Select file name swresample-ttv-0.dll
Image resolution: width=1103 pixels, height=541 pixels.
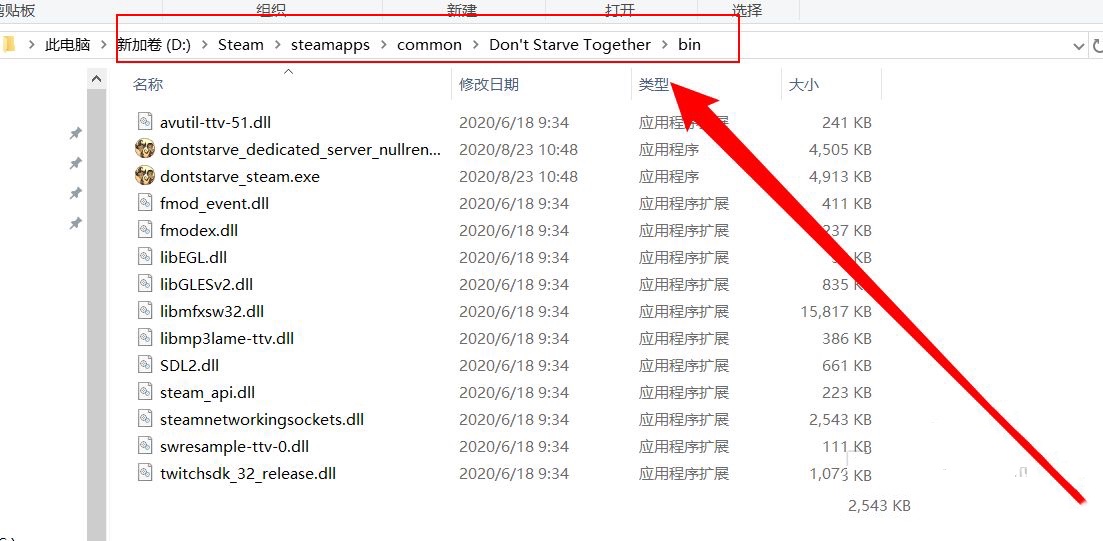pyautogui.click(x=234, y=447)
